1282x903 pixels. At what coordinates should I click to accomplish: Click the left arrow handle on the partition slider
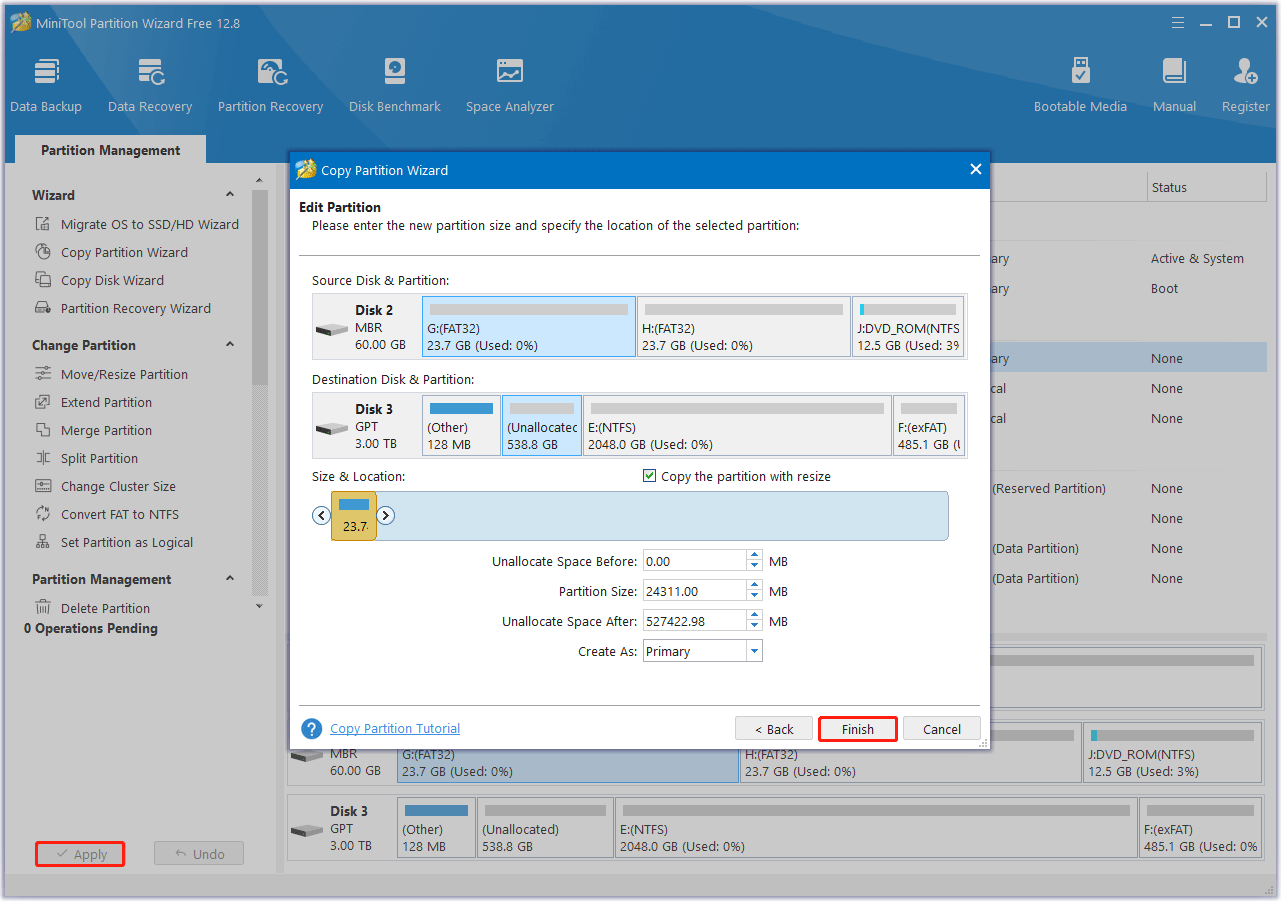point(321,516)
